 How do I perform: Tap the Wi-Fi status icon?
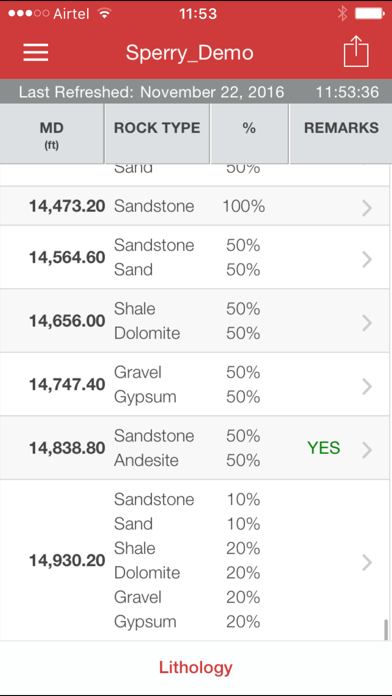pyautogui.click(x=105, y=14)
